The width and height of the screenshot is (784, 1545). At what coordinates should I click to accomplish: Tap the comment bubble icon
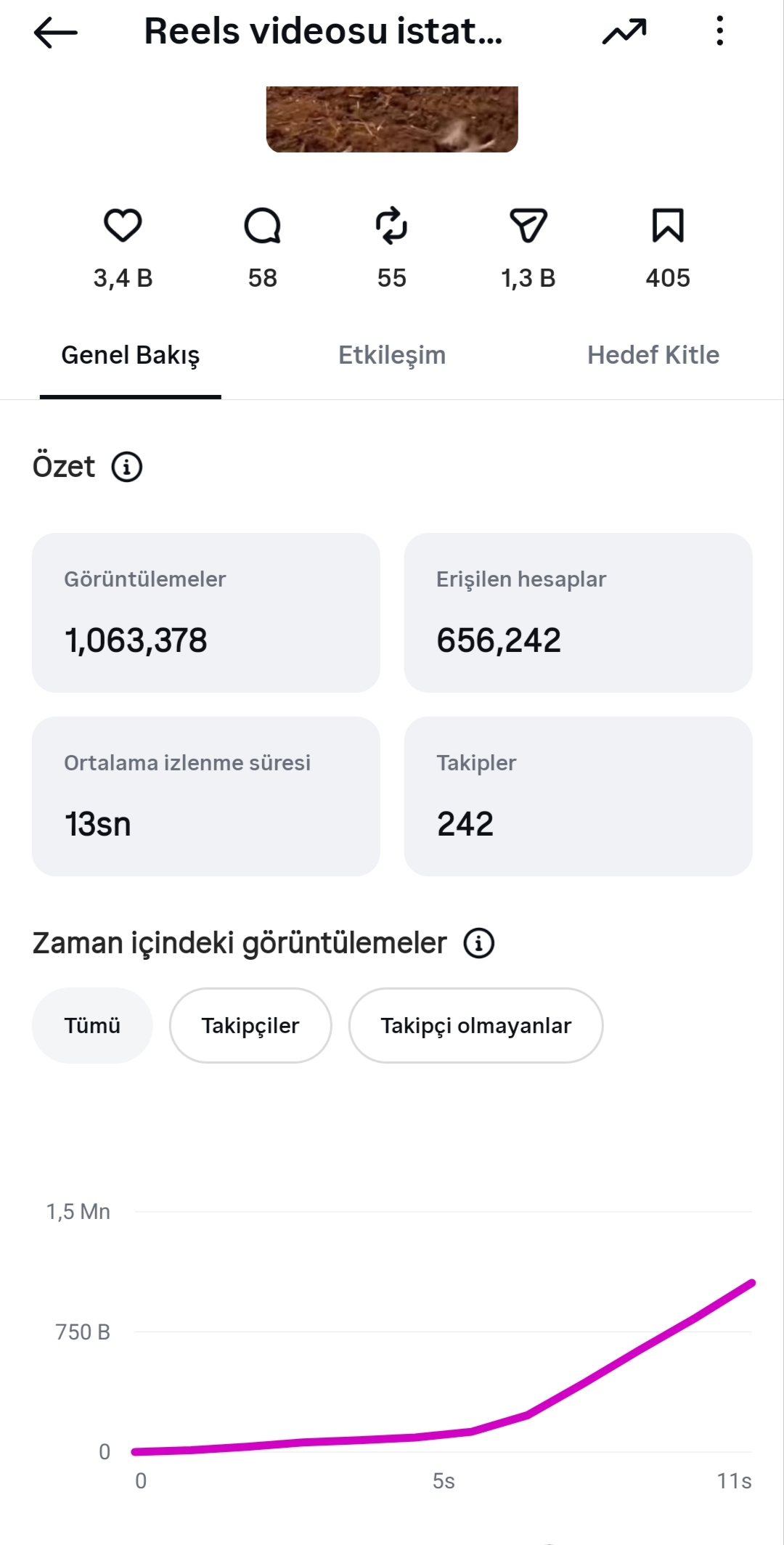pos(262,225)
